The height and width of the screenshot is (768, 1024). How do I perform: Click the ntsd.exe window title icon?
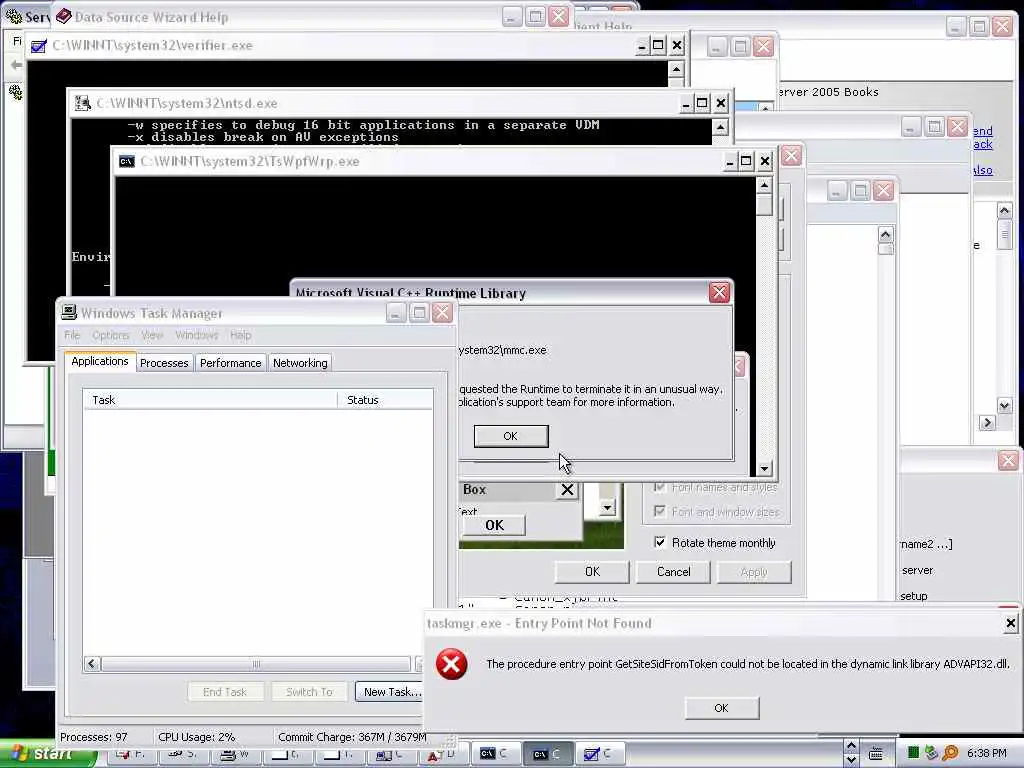pyautogui.click(x=82, y=103)
